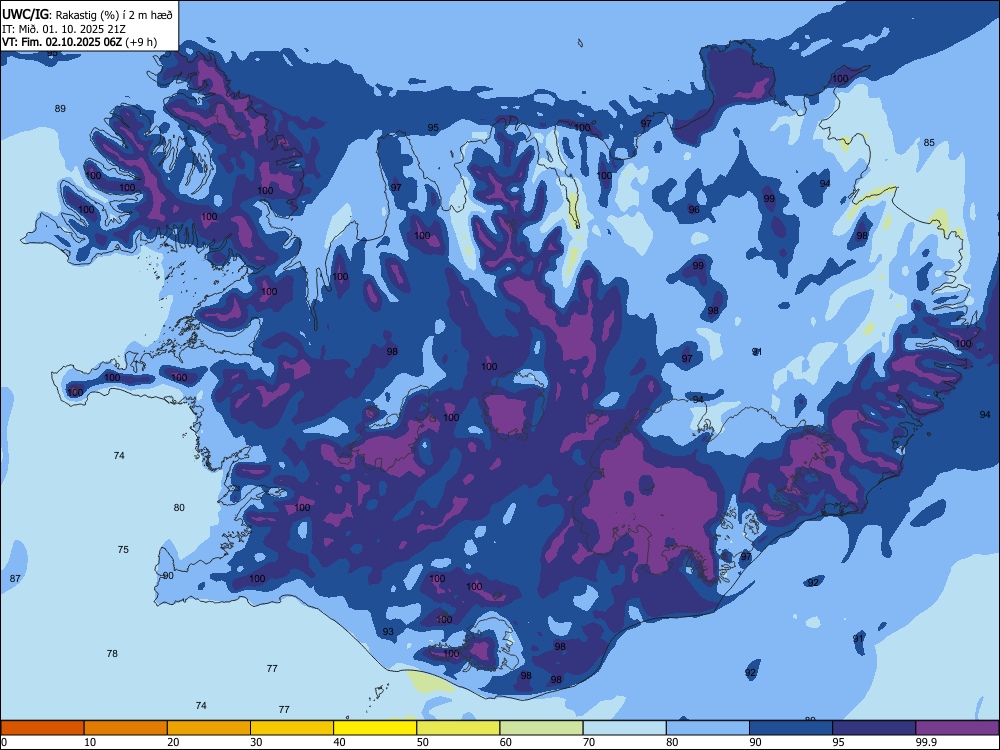Click the dark orange 0–10 legend swatch

(x=42, y=728)
